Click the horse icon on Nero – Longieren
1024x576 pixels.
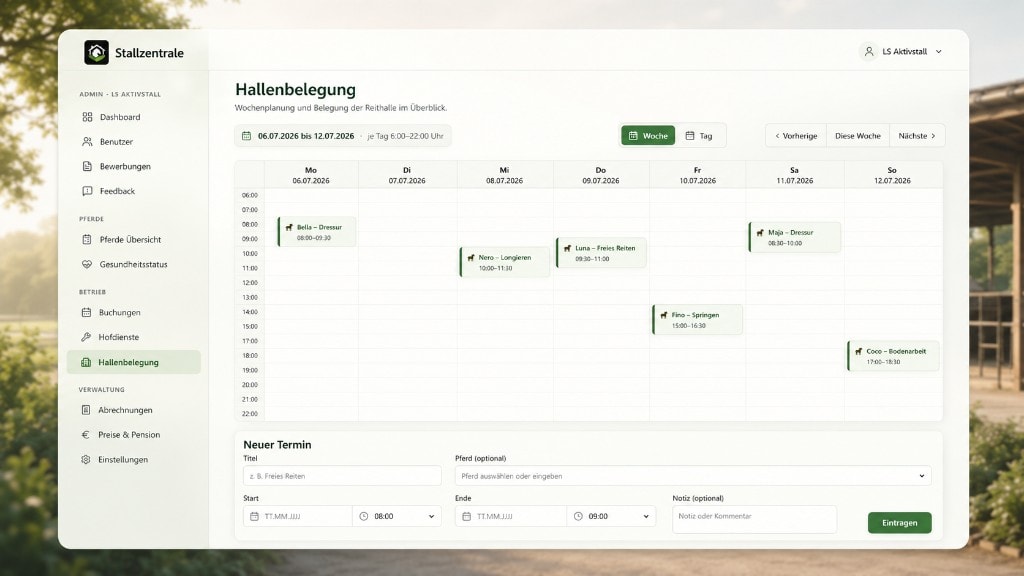pyautogui.click(x=470, y=257)
